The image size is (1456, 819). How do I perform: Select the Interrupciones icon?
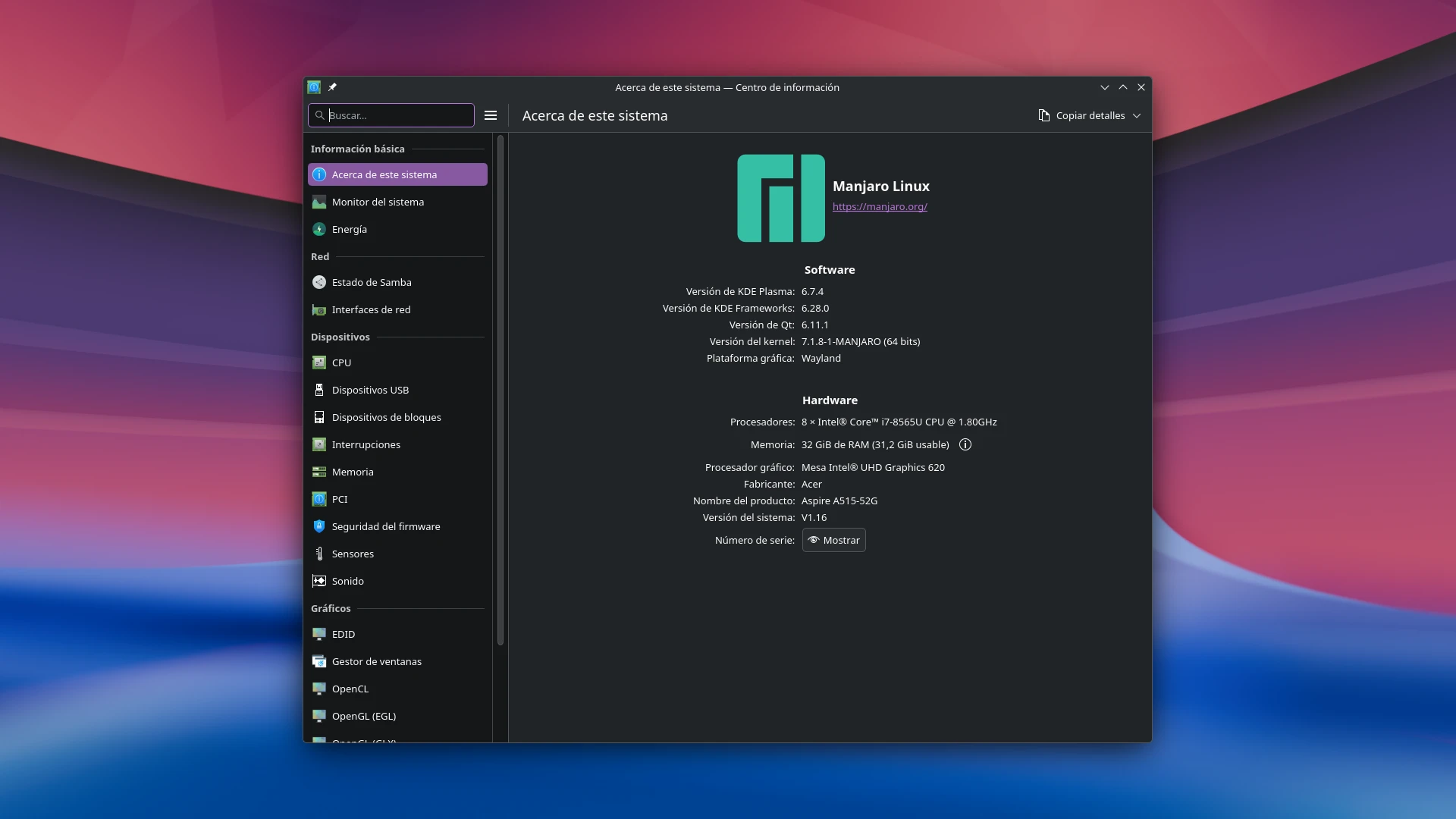[x=319, y=444]
